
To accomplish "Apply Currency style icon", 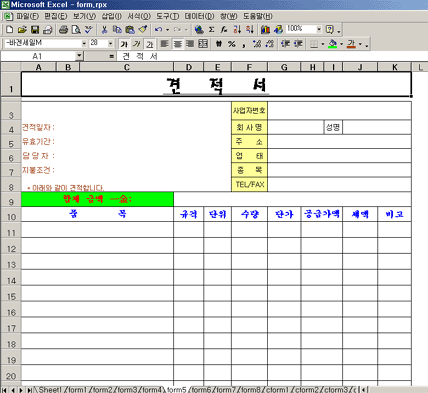I will (x=219, y=44).
